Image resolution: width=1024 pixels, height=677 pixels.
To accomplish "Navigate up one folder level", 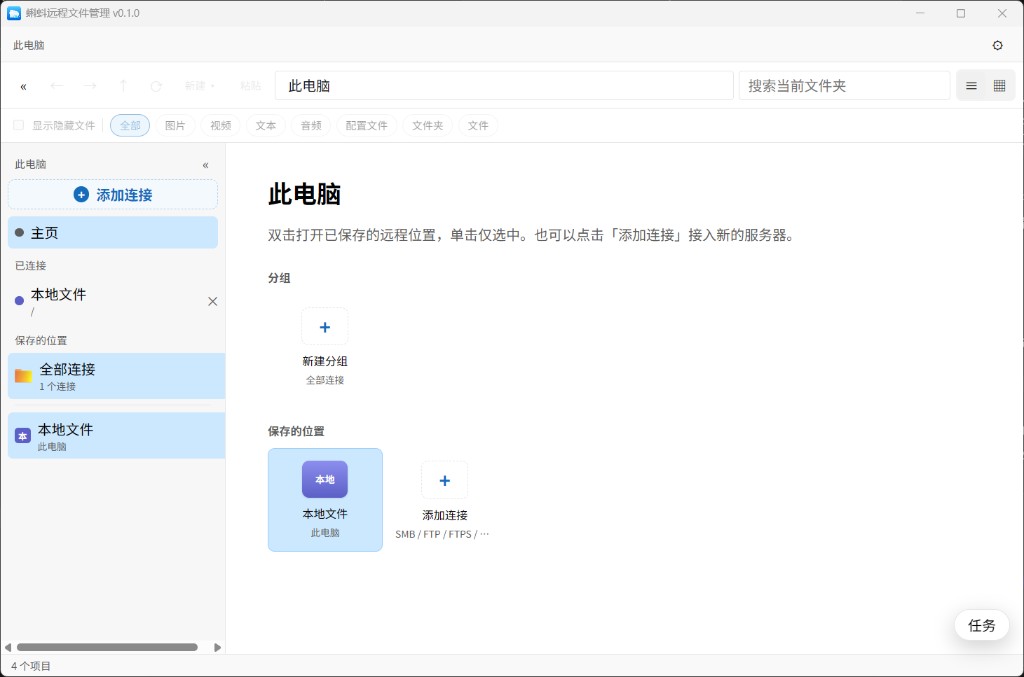I will tap(123, 86).
